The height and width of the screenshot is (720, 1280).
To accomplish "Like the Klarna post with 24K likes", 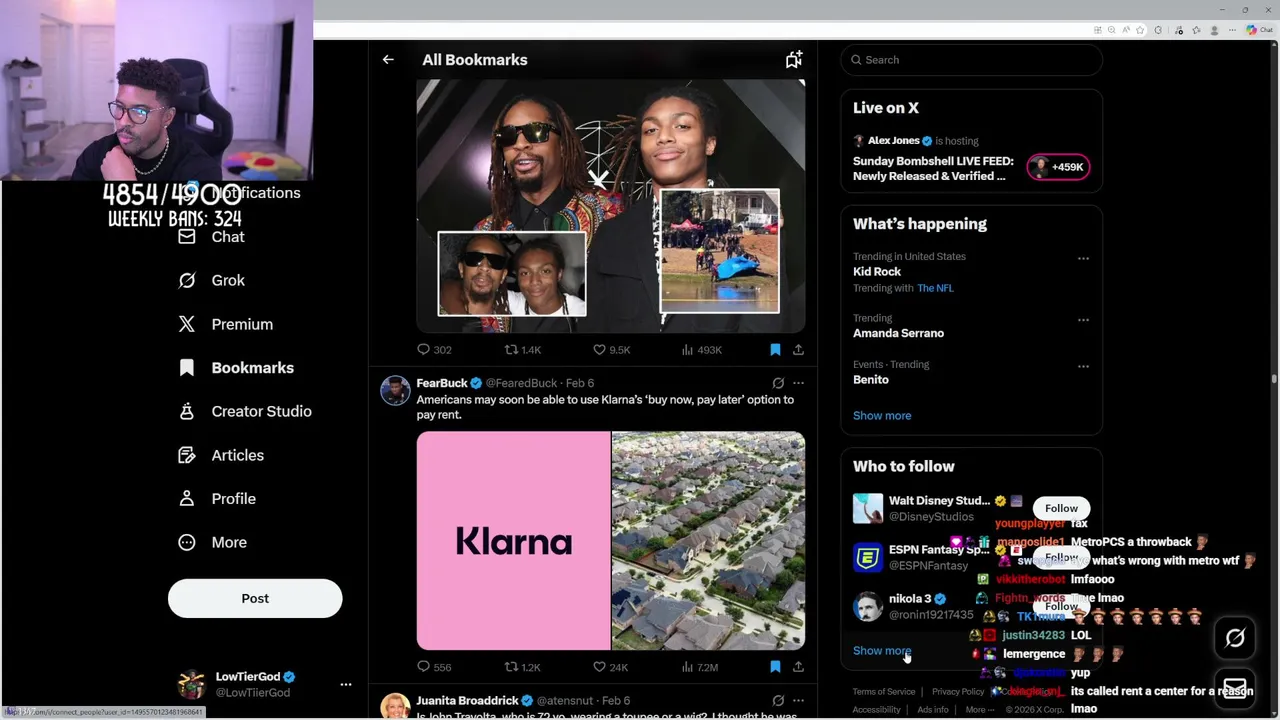I will pyautogui.click(x=611, y=667).
